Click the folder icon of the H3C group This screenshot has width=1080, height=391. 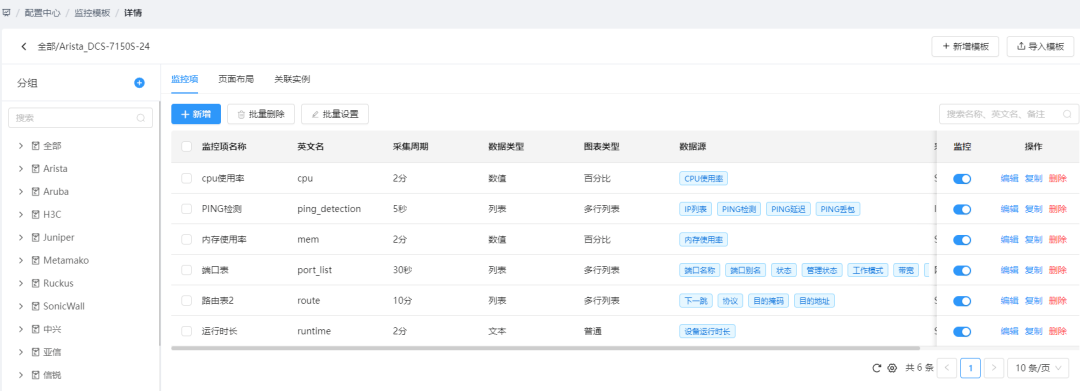pyautogui.click(x=36, y=215)
